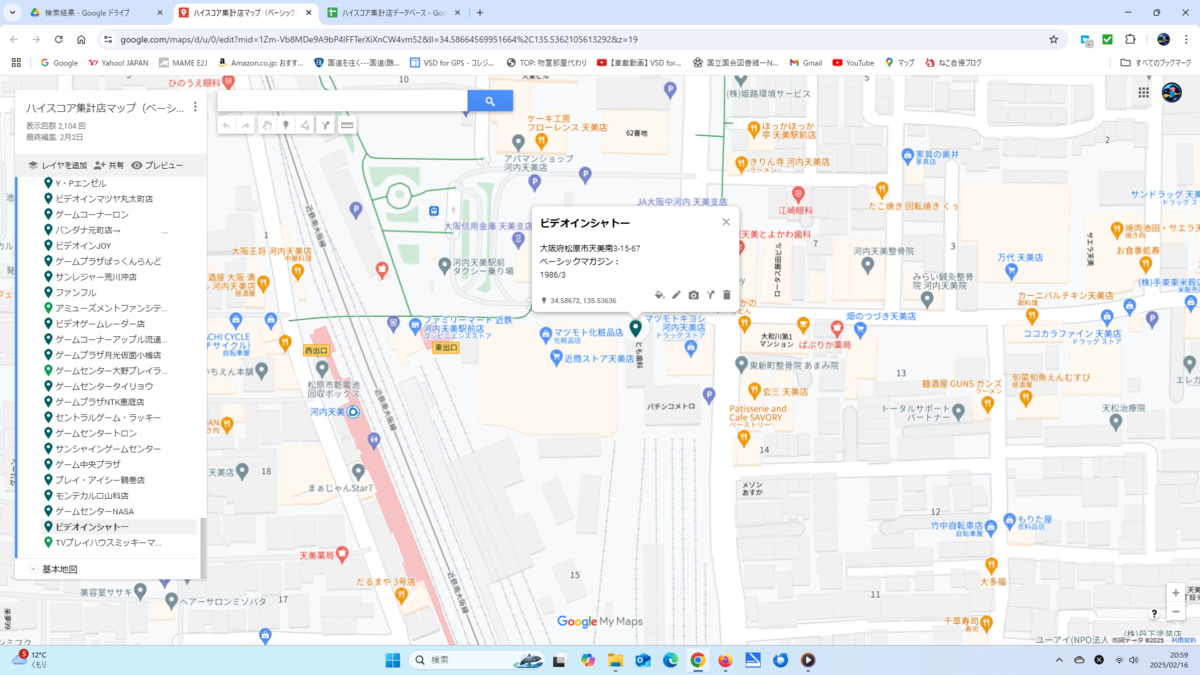The image size is (1200, 675).
Task: Zoom in with the plus button
Action: (x=1176, y=593)
